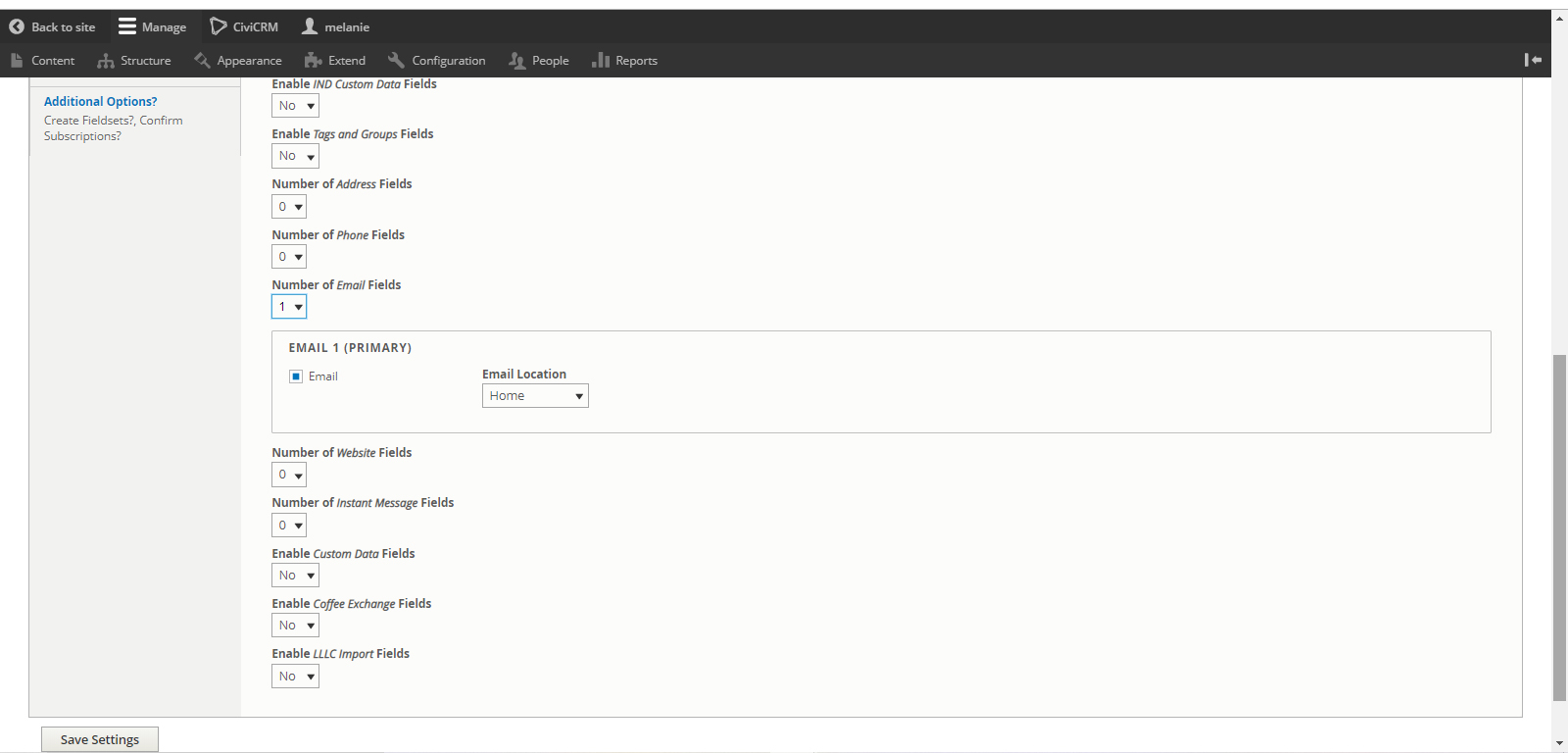
Task: Open Enable LLLC Import Fields dropdown
Action: [295, 677]
